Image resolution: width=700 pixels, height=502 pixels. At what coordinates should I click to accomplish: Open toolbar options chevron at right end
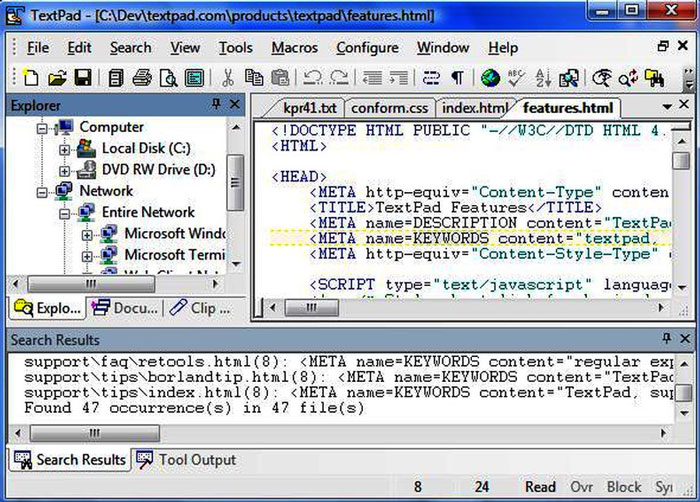[689, 79]
